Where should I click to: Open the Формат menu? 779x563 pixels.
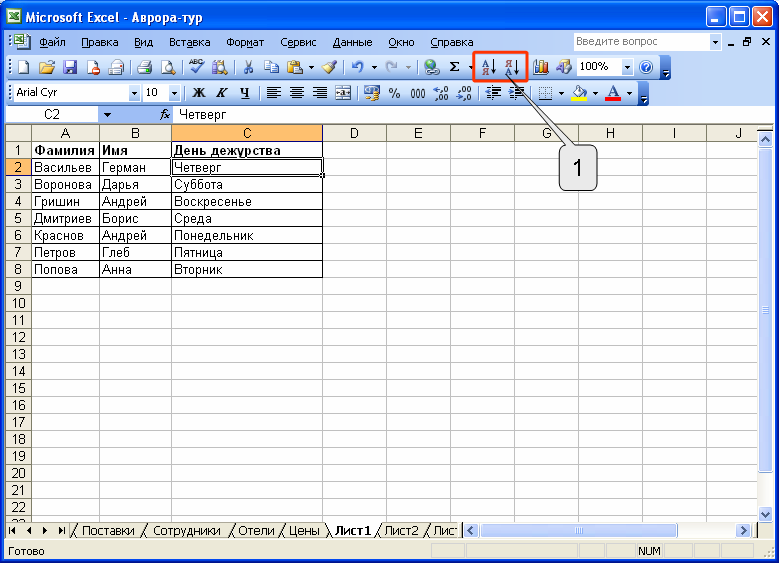[245, 42]
